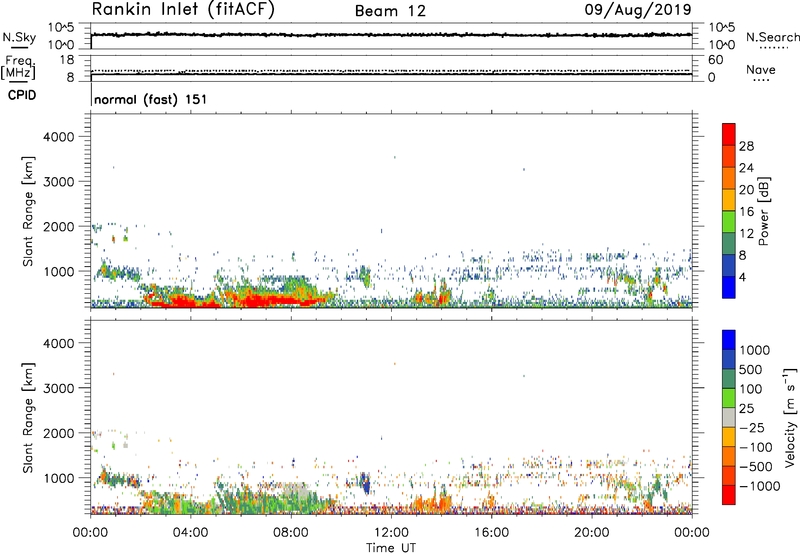Click the '4' label on power colorbar
800x554 pixels.
(x=743, y=278)
